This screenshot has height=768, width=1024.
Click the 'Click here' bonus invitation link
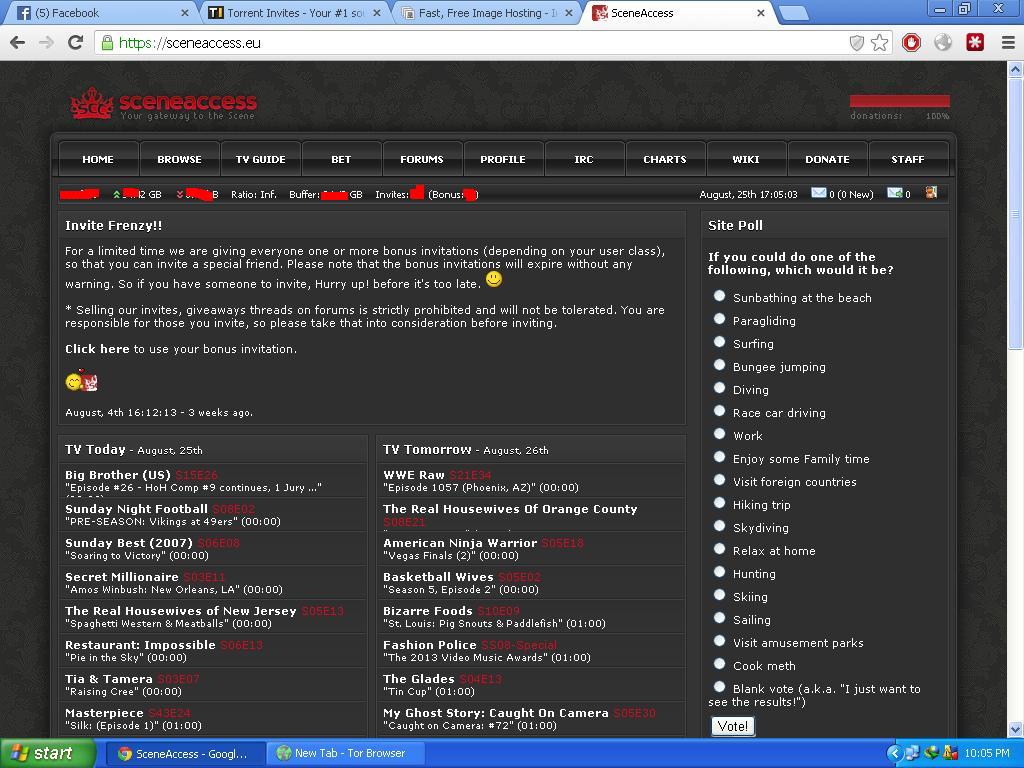click(97, 349)
